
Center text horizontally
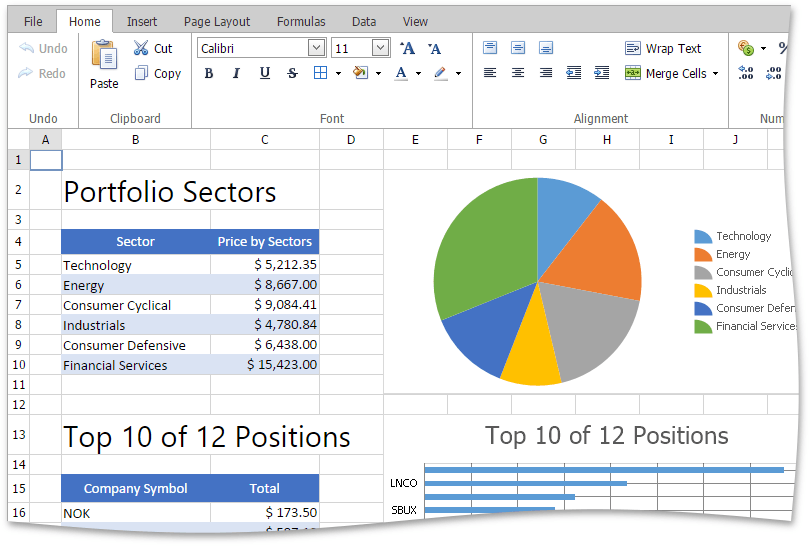point(518,73)
